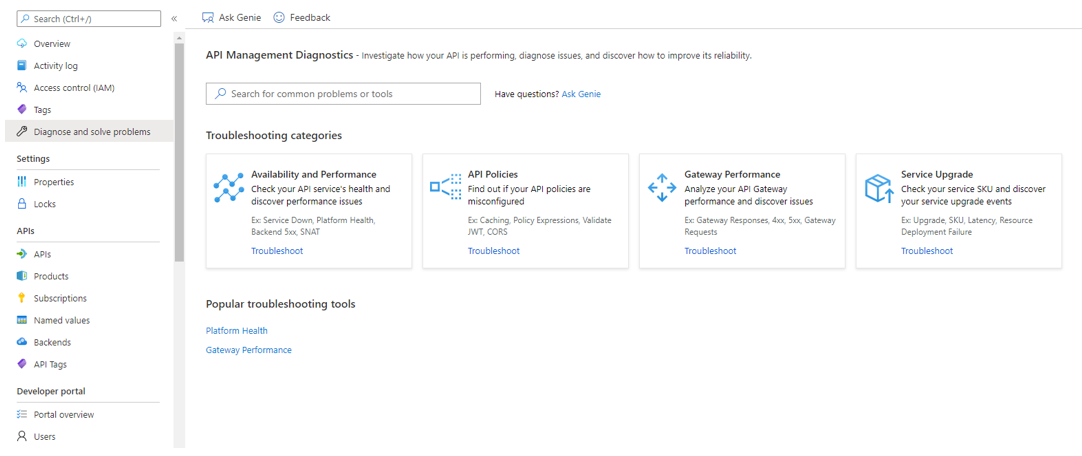Click the green APIs arrow icon
The width and height of the screenshot is (1082, 456).
22,254
